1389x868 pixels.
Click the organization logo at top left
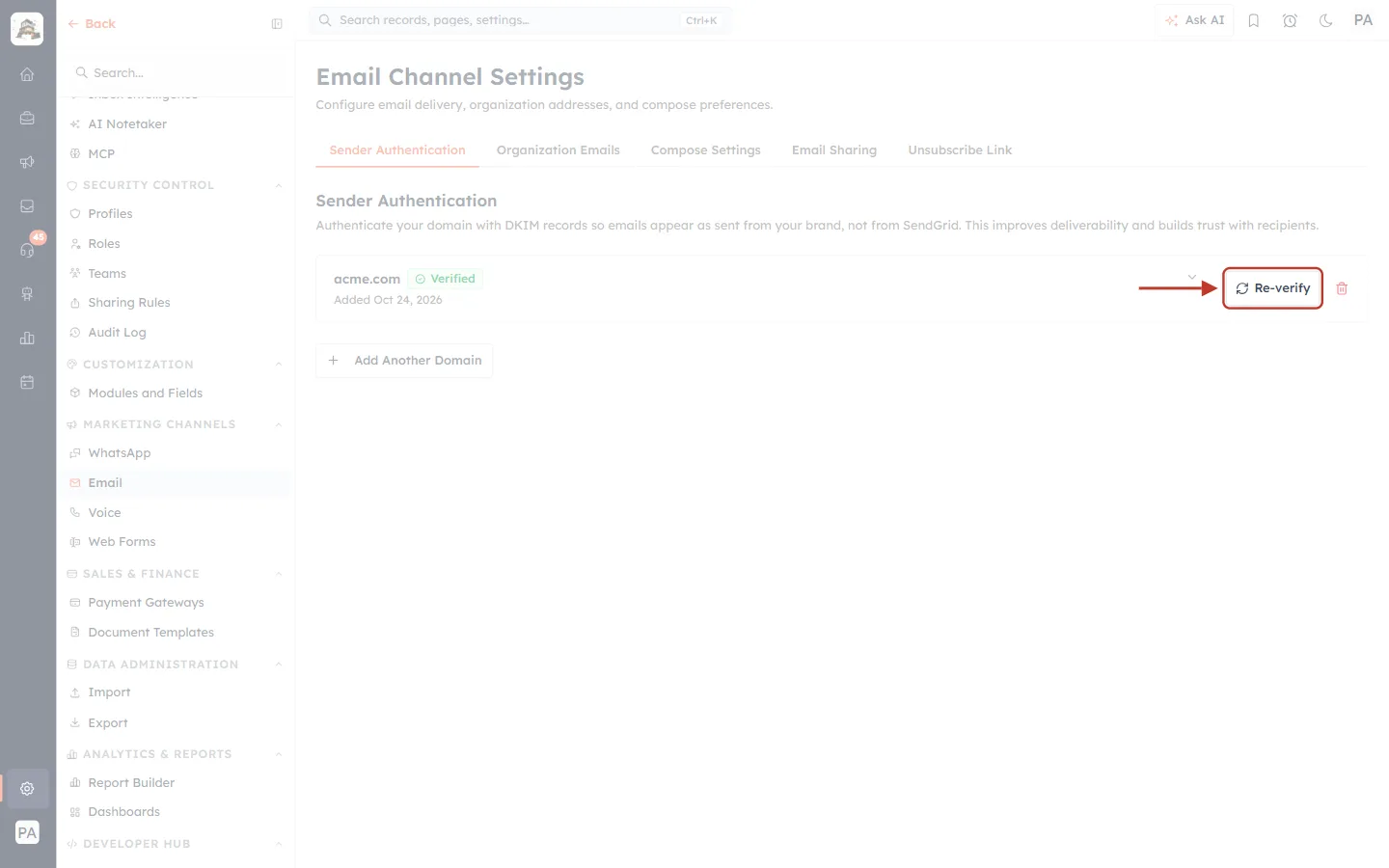pyautogui.click(x=27, y=29)
